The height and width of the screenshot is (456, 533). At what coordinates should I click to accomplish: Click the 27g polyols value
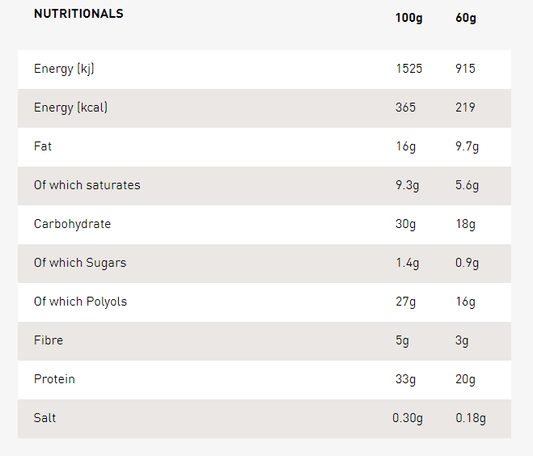[405, 302]
